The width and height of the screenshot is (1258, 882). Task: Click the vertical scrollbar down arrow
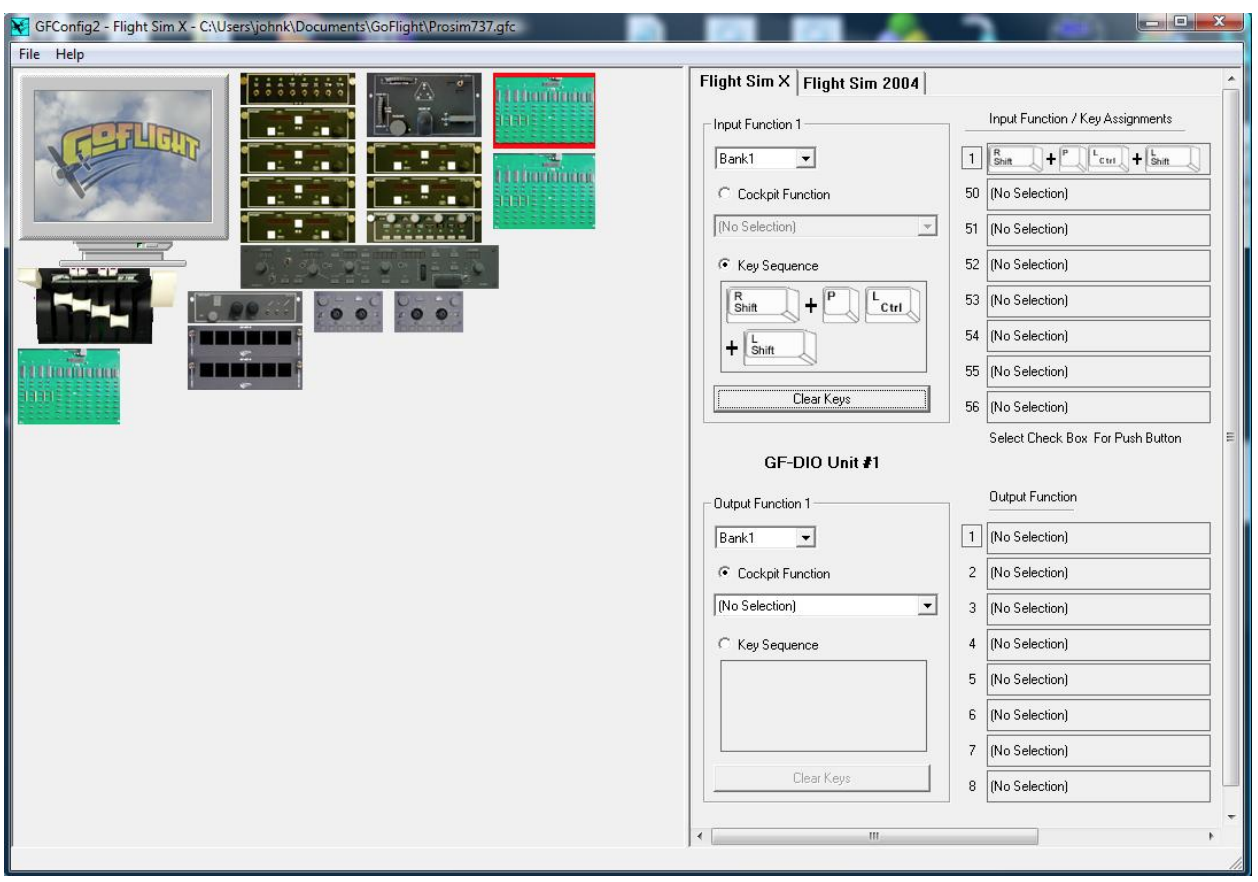(x=1231, y=815)
